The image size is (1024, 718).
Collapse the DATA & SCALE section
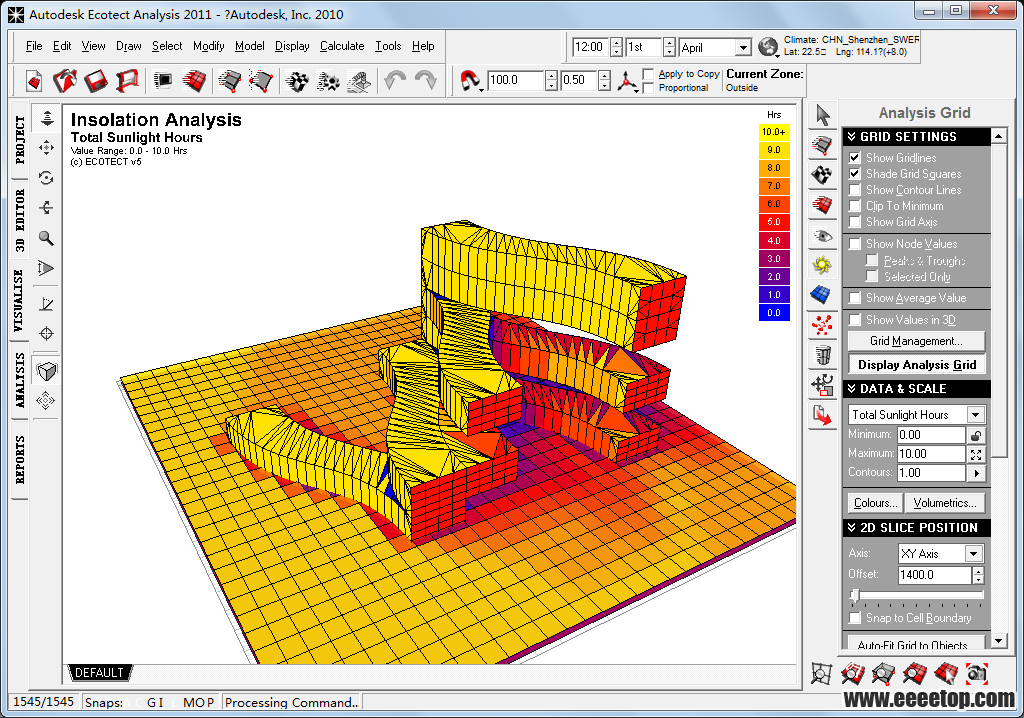pyautogui.click(x=852, y=389)
